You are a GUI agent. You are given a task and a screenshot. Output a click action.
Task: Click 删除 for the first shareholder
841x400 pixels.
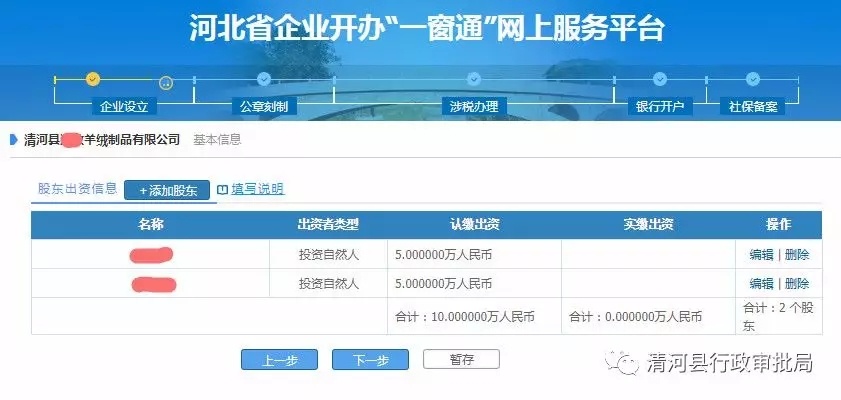[x=797, y=255]
